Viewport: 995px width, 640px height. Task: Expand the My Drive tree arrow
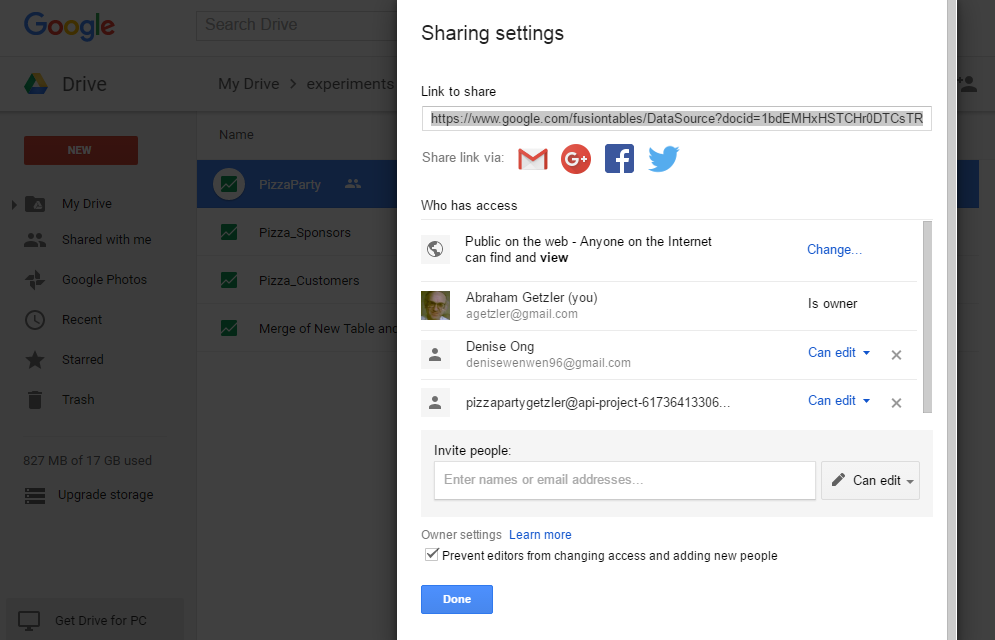point(14,204)
